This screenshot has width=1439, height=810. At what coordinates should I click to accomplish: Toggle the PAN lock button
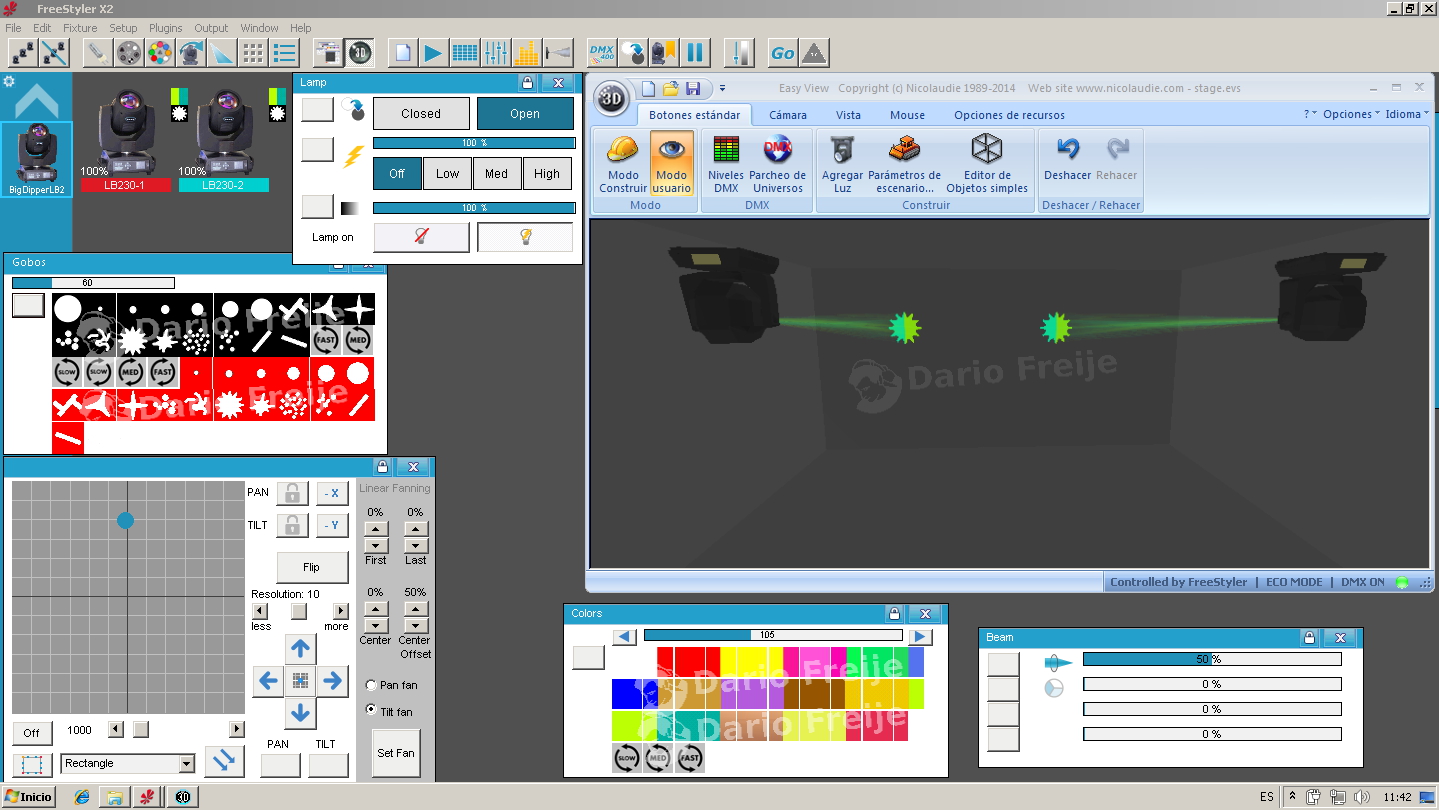[292, 493]
